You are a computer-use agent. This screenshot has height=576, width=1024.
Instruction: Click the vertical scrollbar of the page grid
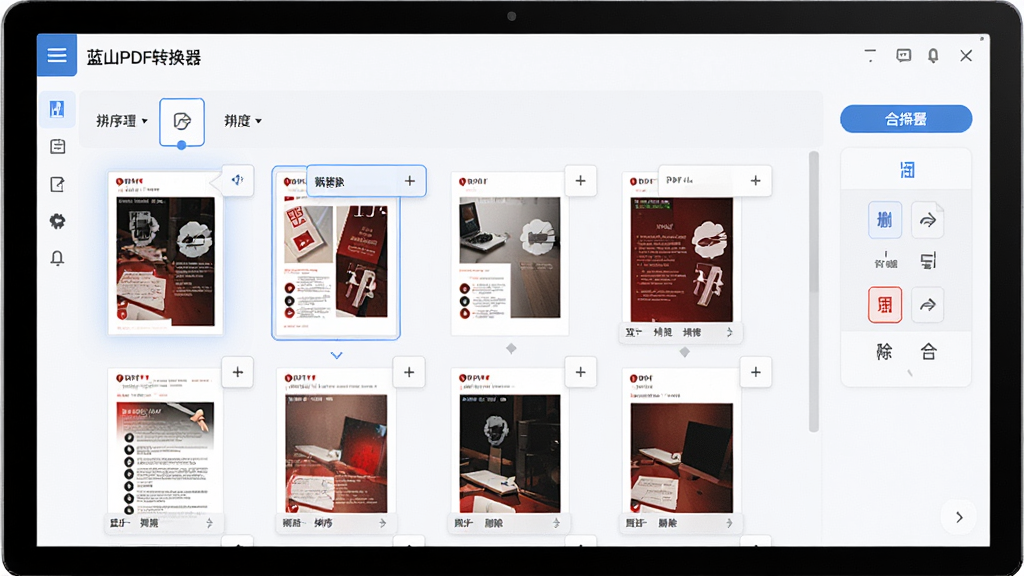(x=813, y=291)
